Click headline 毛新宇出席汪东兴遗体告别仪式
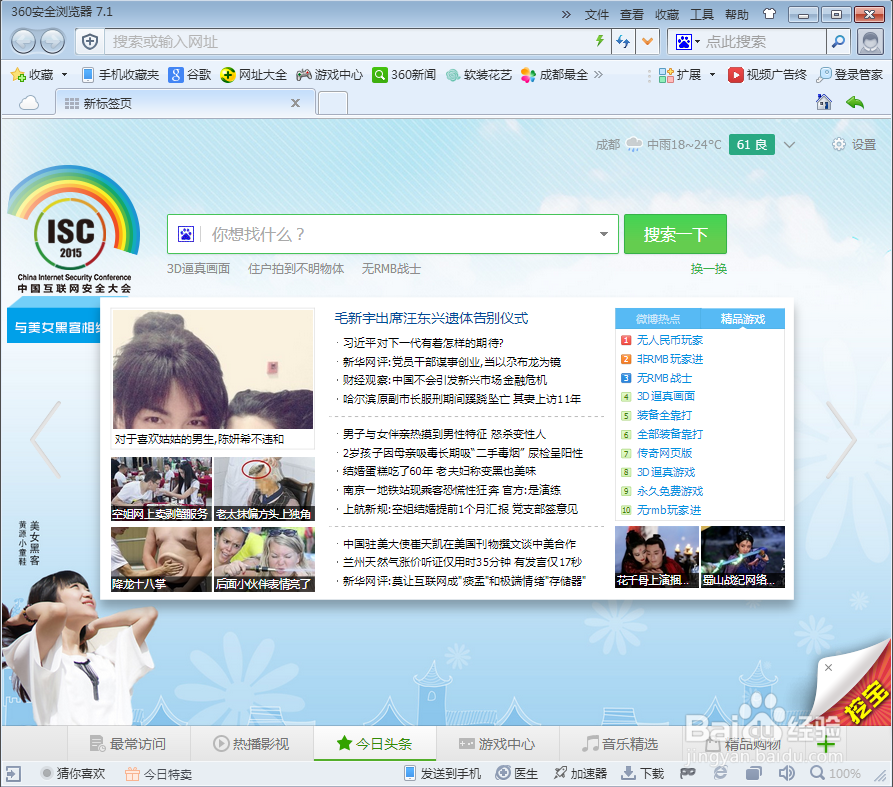 tap(431, 318)
